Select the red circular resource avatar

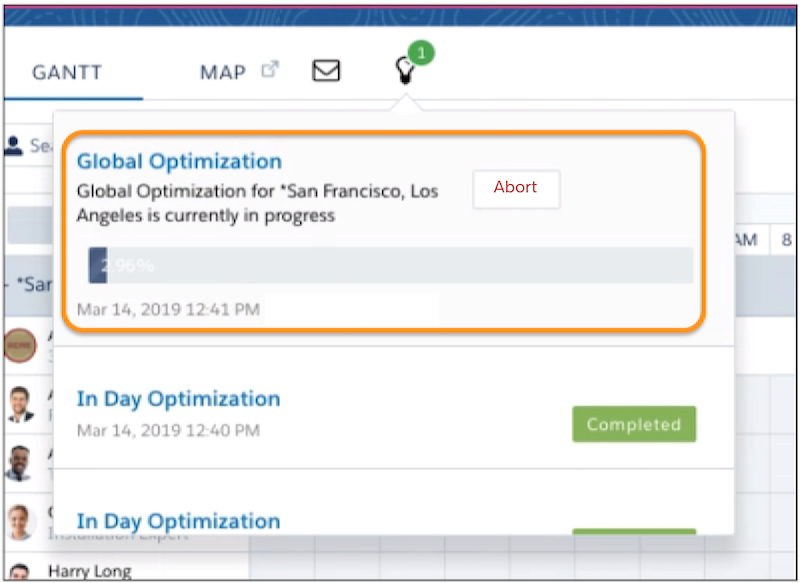20,343
